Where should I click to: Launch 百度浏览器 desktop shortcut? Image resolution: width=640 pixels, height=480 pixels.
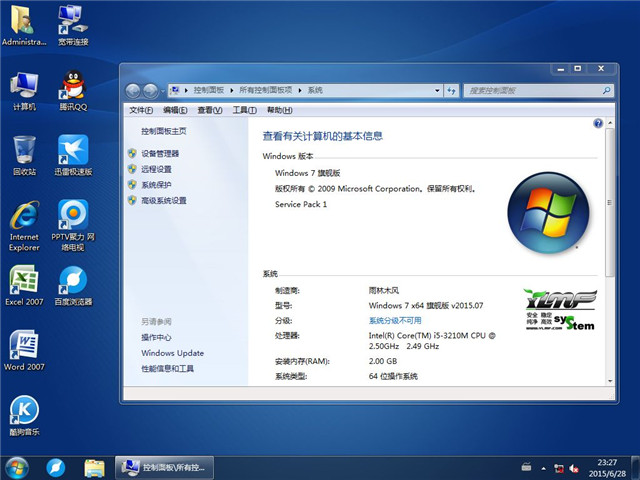(x=73, y=285)
